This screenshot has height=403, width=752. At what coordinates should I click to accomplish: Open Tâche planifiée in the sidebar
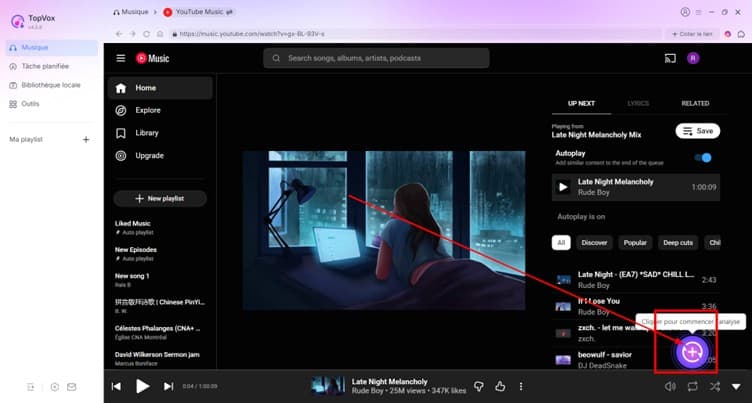(45, 66)
